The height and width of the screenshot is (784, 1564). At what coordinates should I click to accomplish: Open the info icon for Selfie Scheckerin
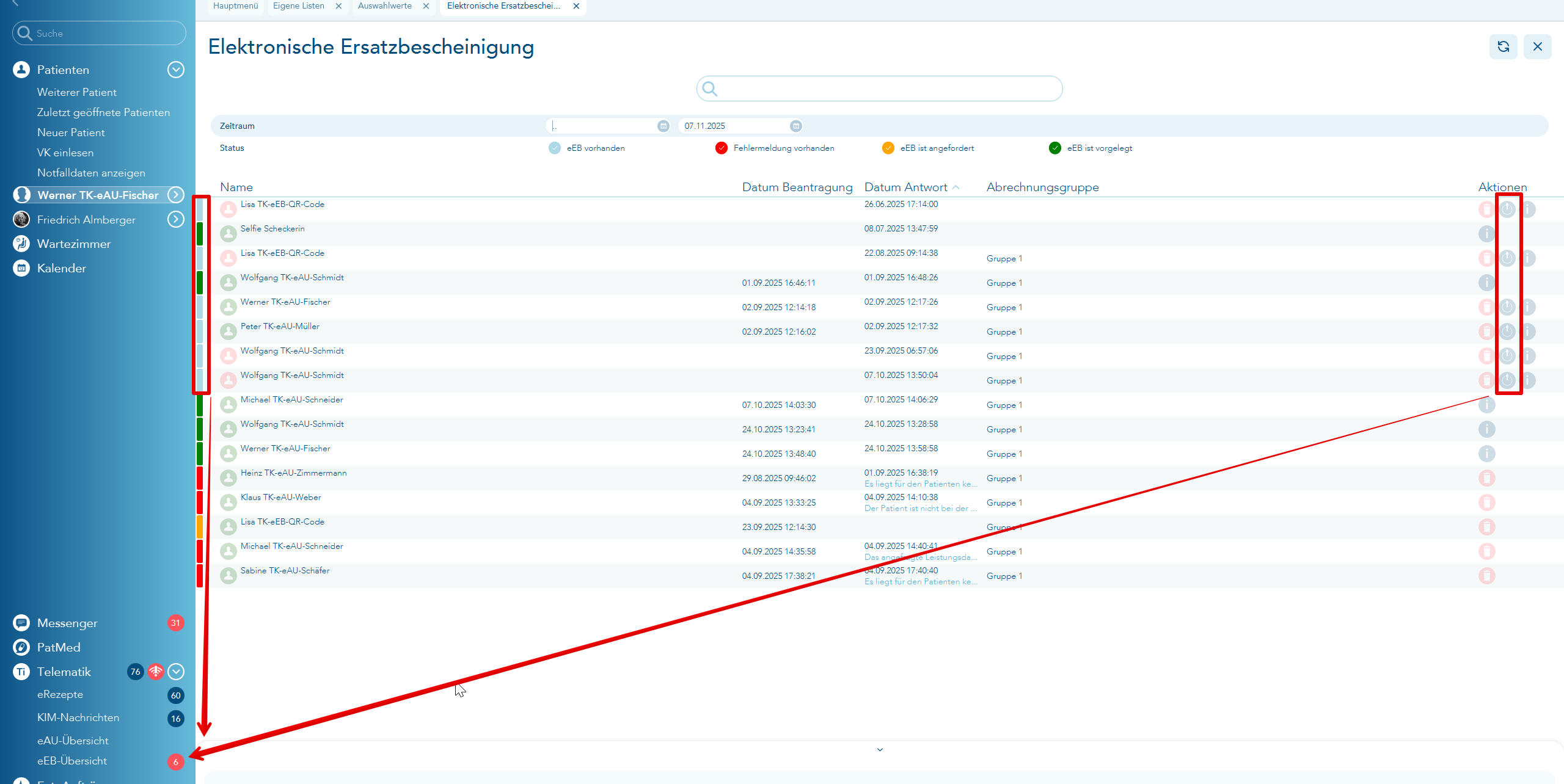coord(1486,234)
